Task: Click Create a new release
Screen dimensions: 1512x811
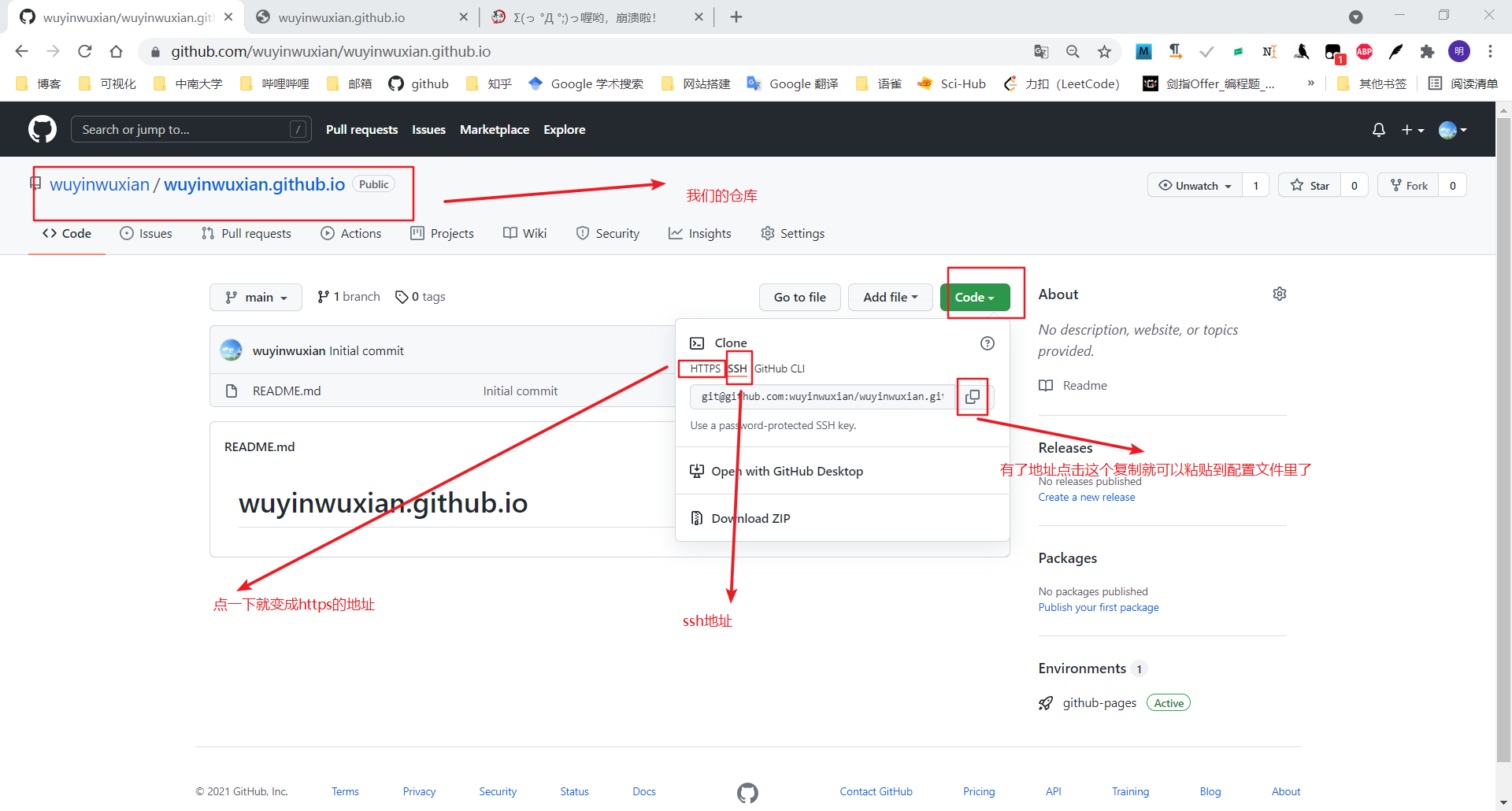Action: 1087,497
